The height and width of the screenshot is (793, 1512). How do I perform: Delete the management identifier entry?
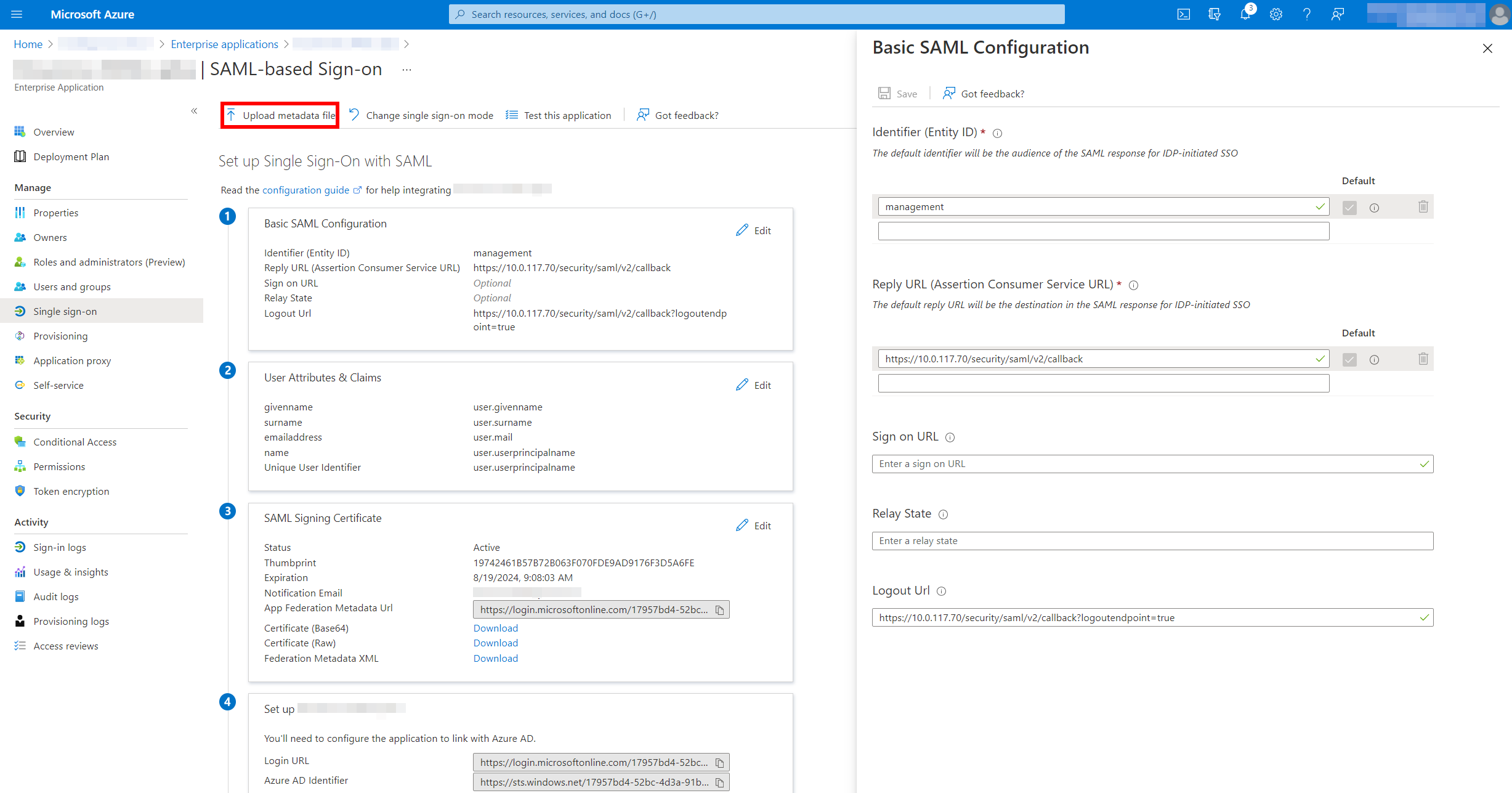1423,207
